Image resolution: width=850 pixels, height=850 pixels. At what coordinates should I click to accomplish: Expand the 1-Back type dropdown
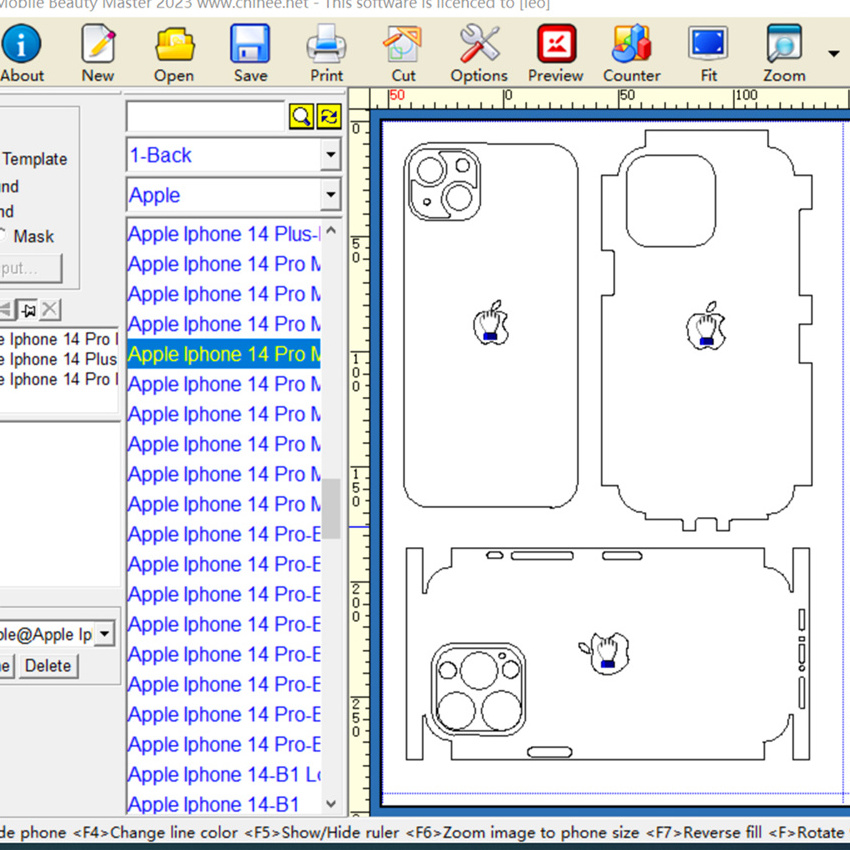coord(330,155)
